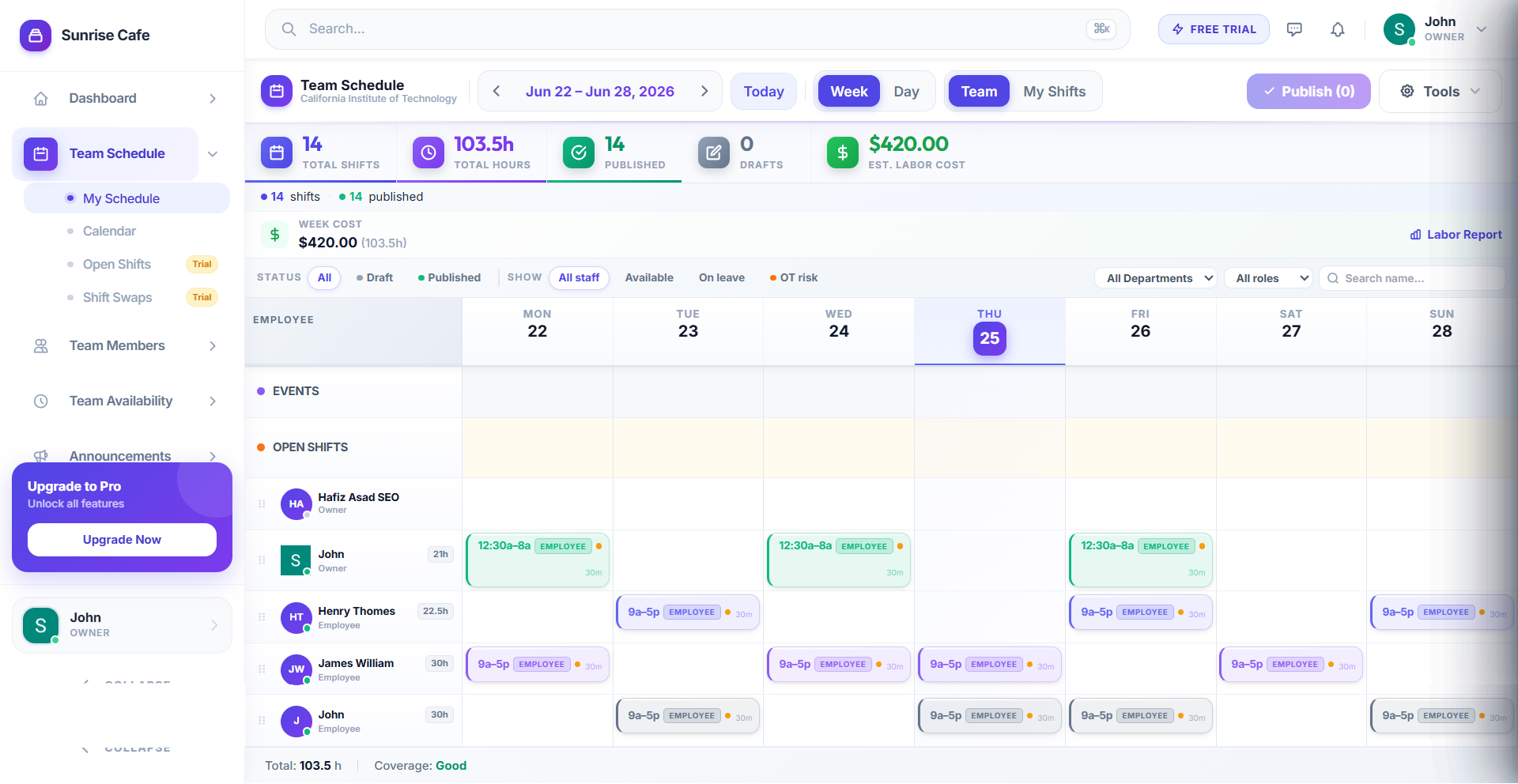
Task: Click the FREE TRIAL button
Action: coord(1214,29)
